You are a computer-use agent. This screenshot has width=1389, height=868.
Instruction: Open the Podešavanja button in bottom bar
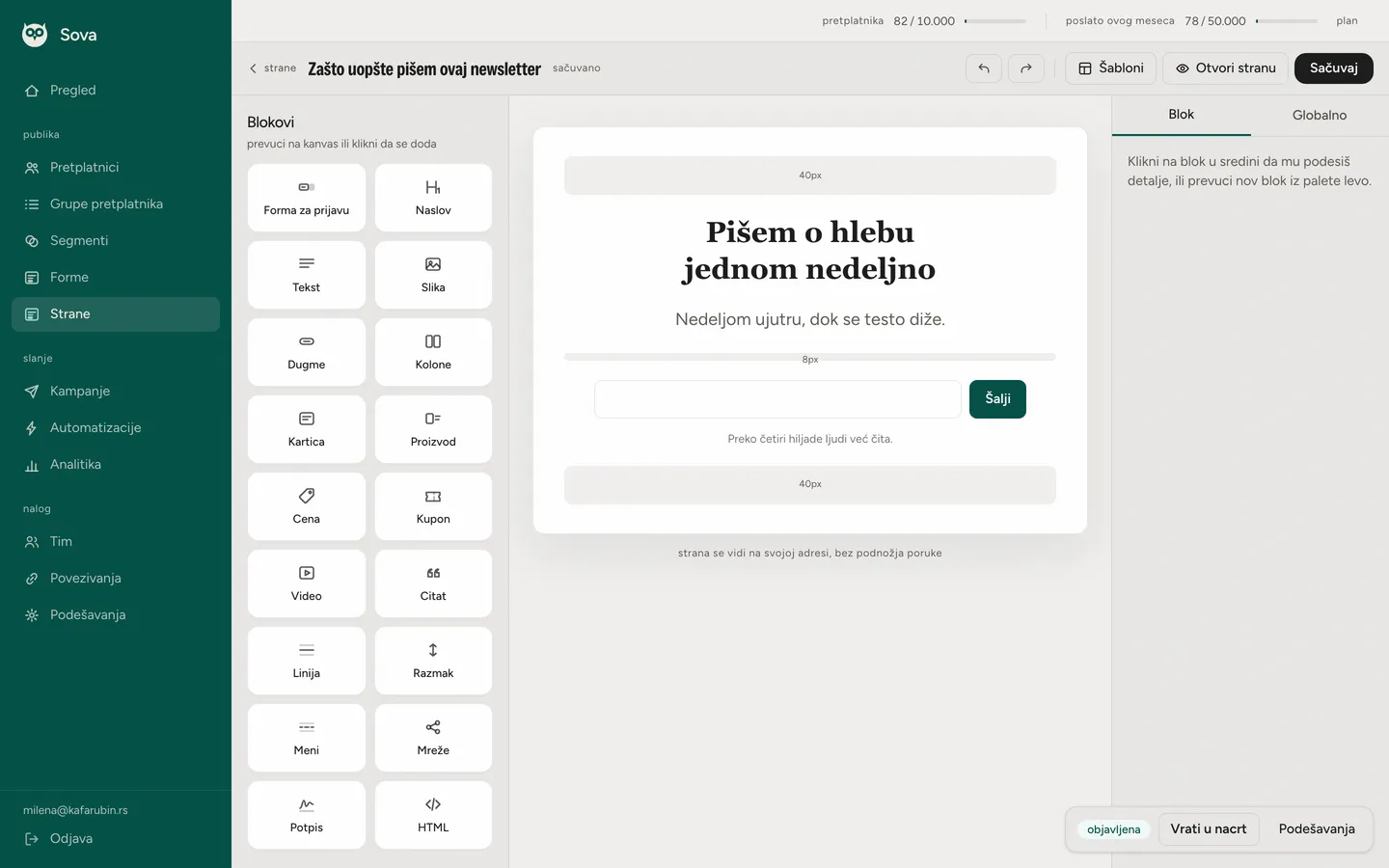[1317, 829]
